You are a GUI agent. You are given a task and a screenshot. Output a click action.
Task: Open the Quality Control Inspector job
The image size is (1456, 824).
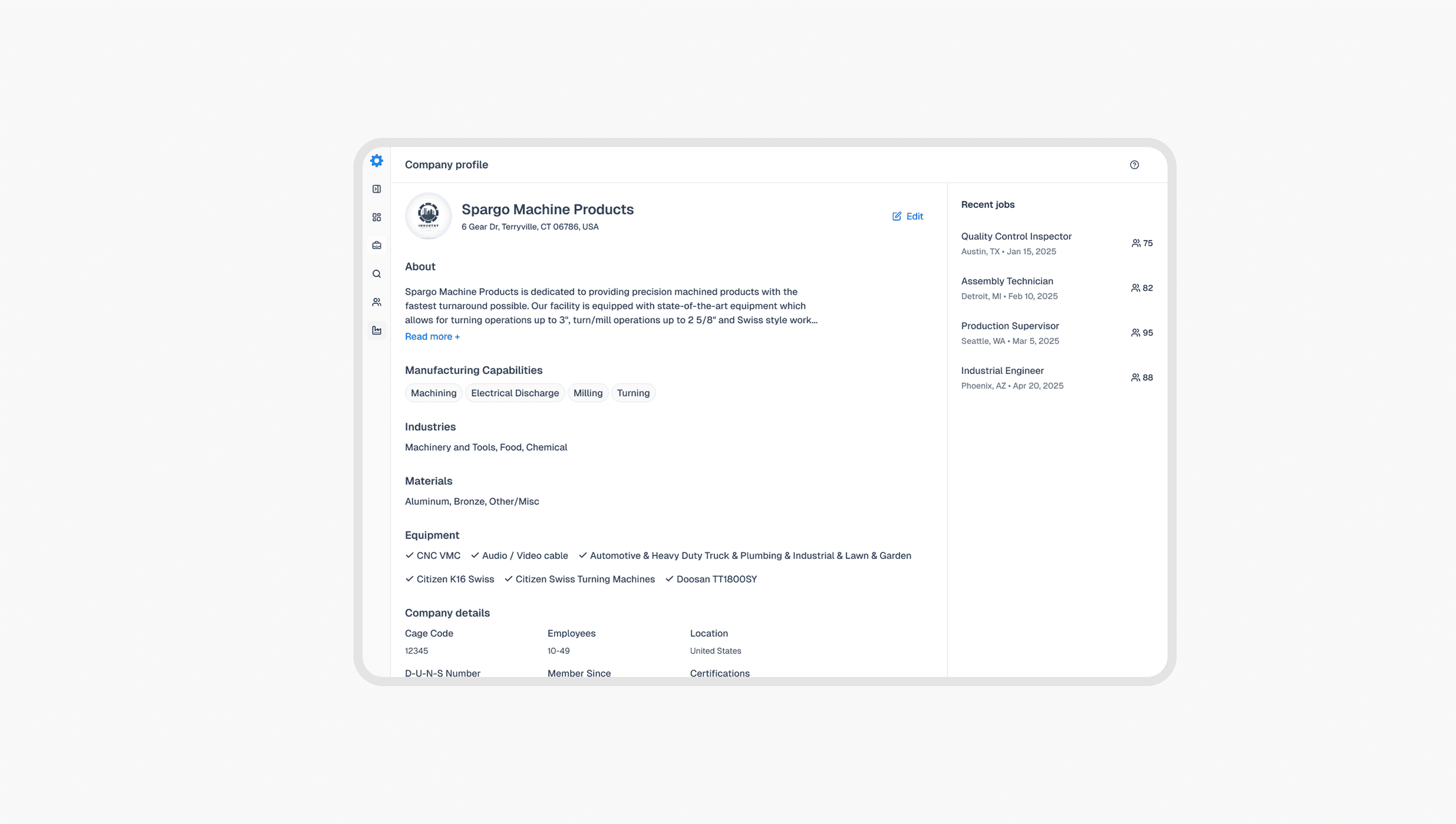pyautogui.click(x=1016, y=236)
